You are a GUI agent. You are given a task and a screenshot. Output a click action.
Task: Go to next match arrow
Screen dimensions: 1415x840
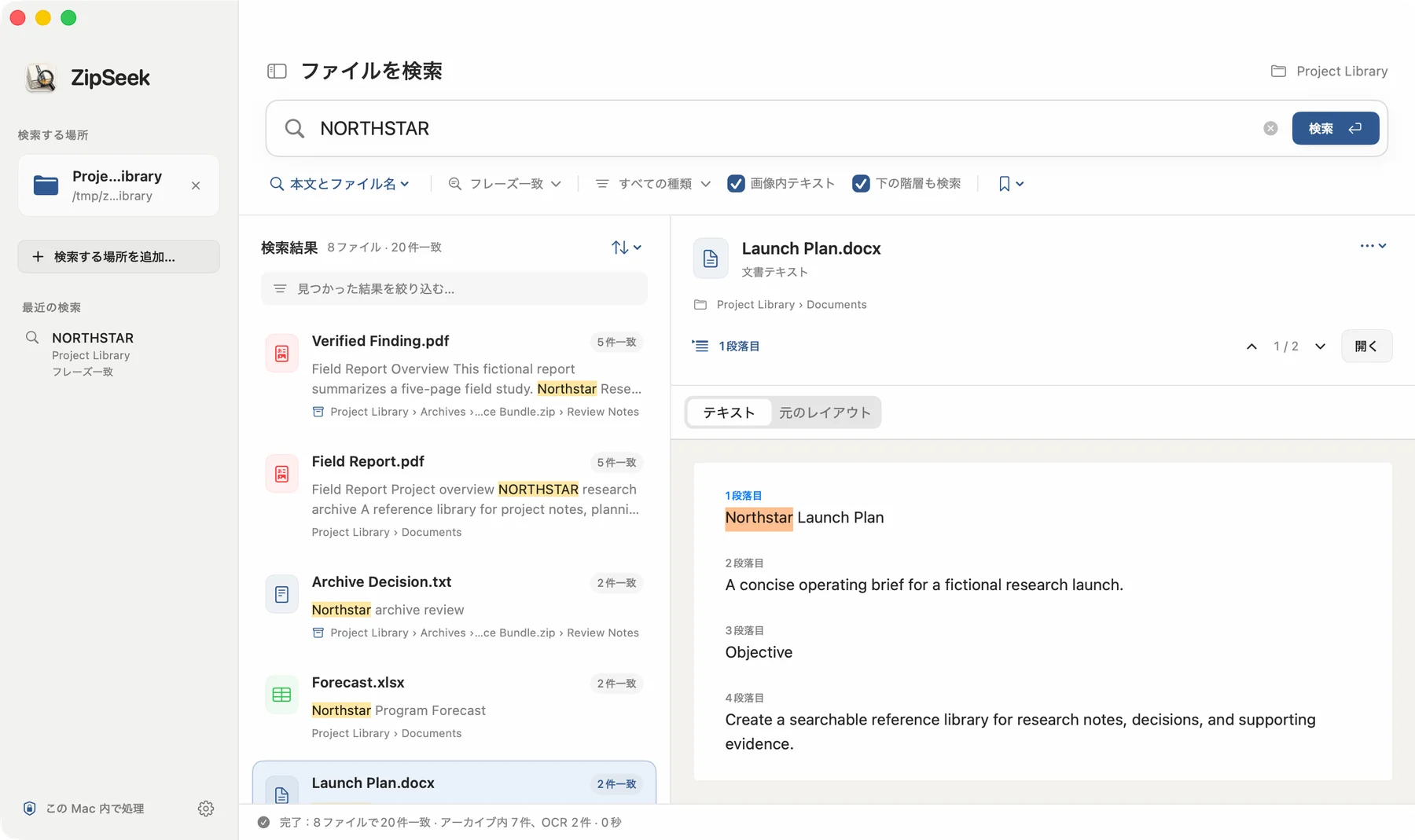coord(1321,347)
